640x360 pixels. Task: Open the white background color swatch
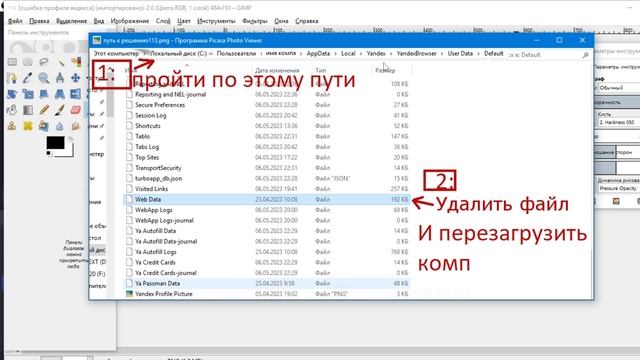[69, 153]
